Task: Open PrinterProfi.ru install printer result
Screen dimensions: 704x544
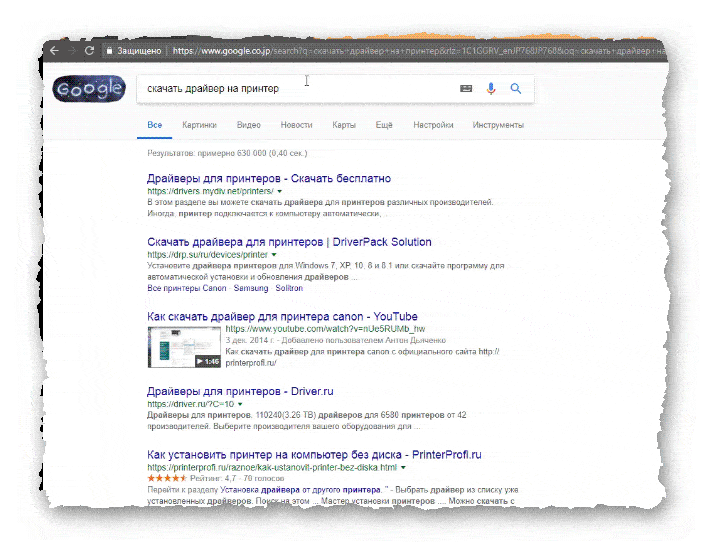Action: coord(314,455)
